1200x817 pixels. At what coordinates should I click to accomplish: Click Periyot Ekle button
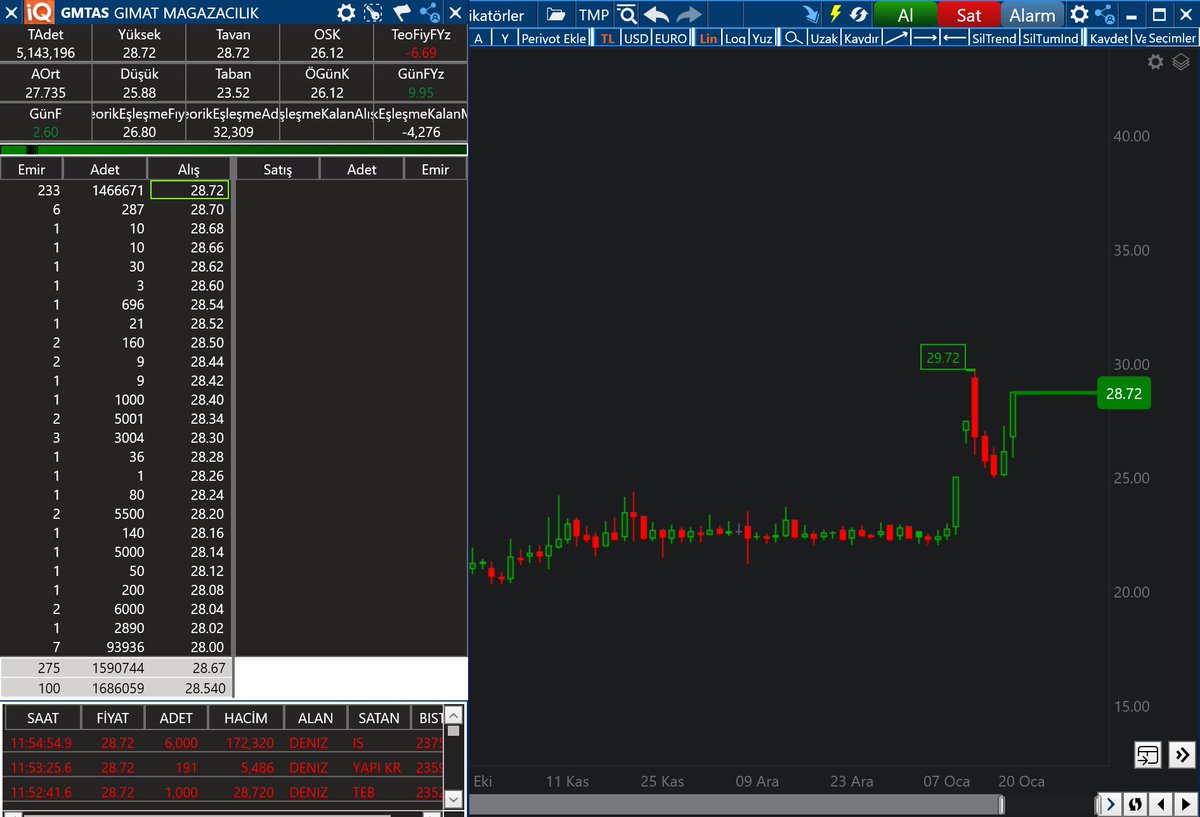pos(553,38)
